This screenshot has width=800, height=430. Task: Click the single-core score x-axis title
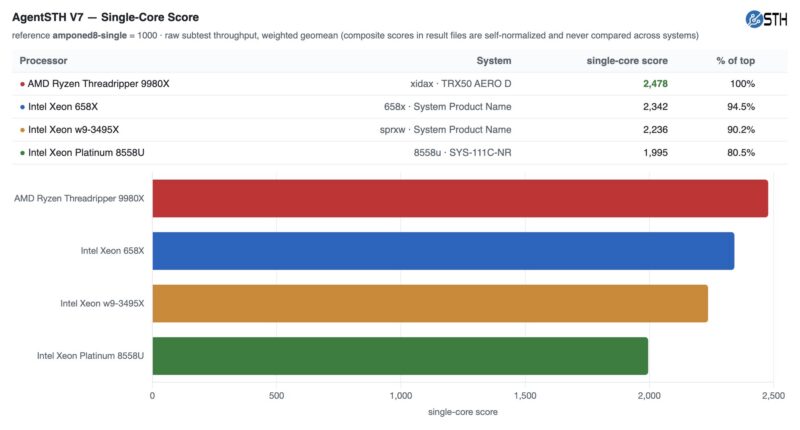pos(463,412)
